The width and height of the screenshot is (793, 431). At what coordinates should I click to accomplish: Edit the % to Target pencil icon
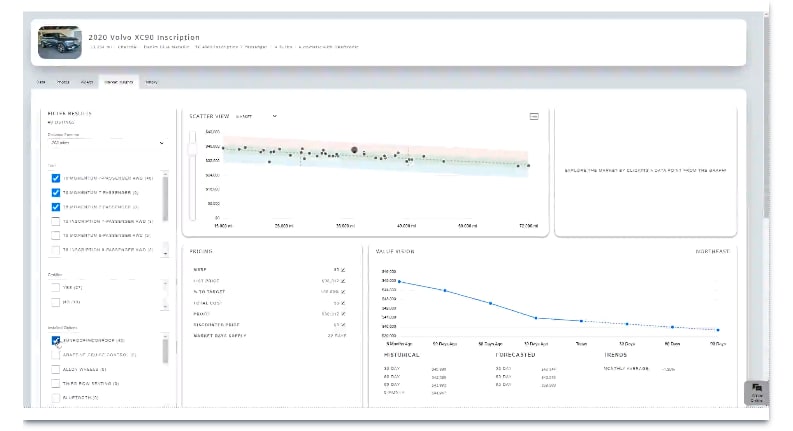[x=343, y=292]
